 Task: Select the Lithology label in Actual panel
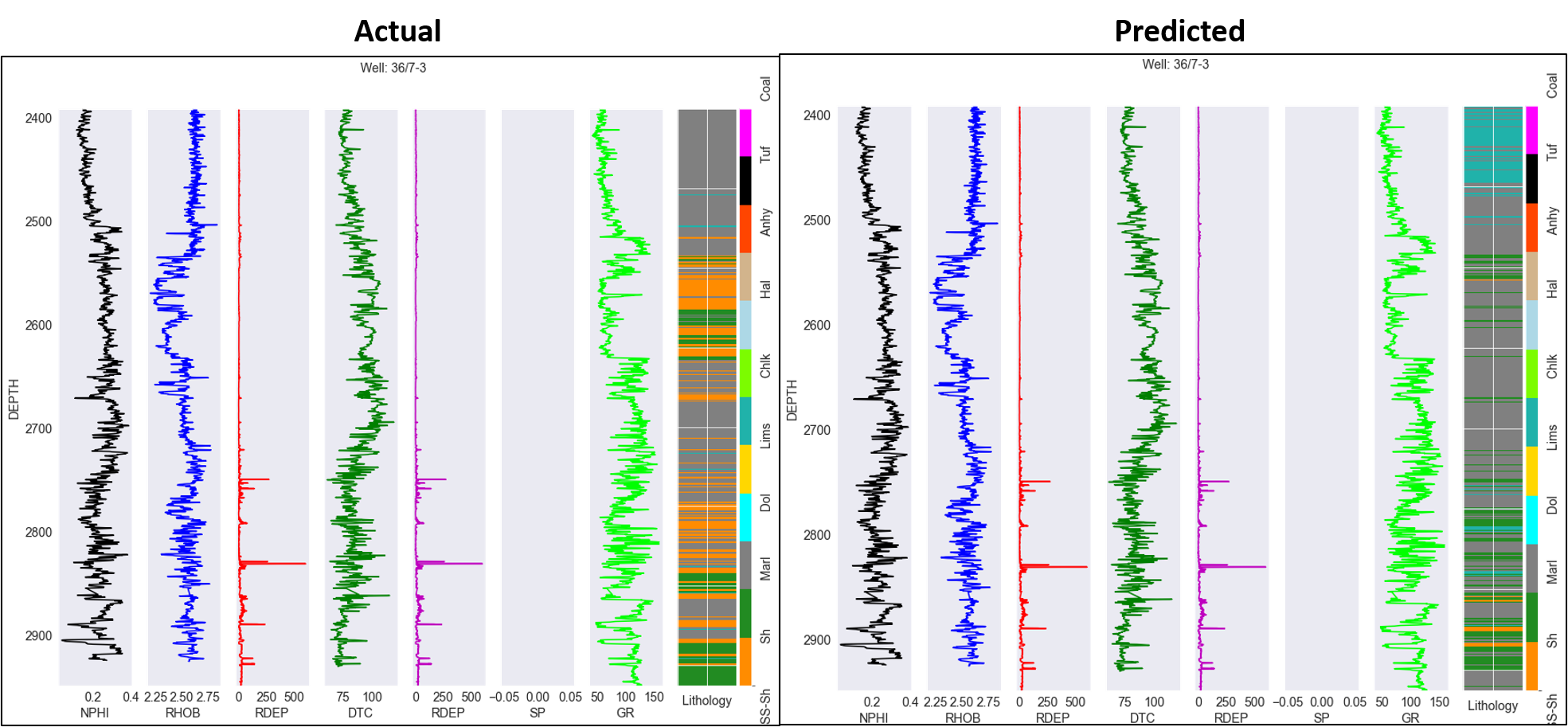(706, 701)
